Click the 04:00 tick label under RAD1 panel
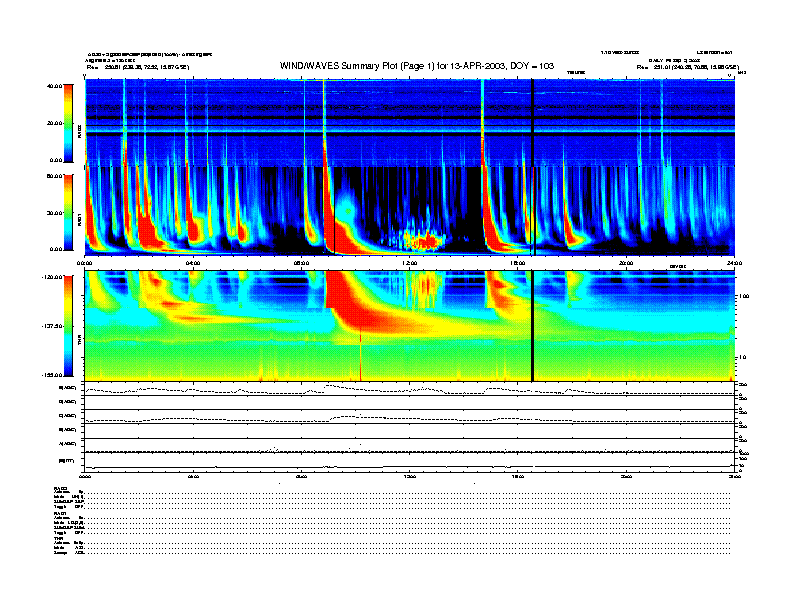 click(x=193, y=263)
